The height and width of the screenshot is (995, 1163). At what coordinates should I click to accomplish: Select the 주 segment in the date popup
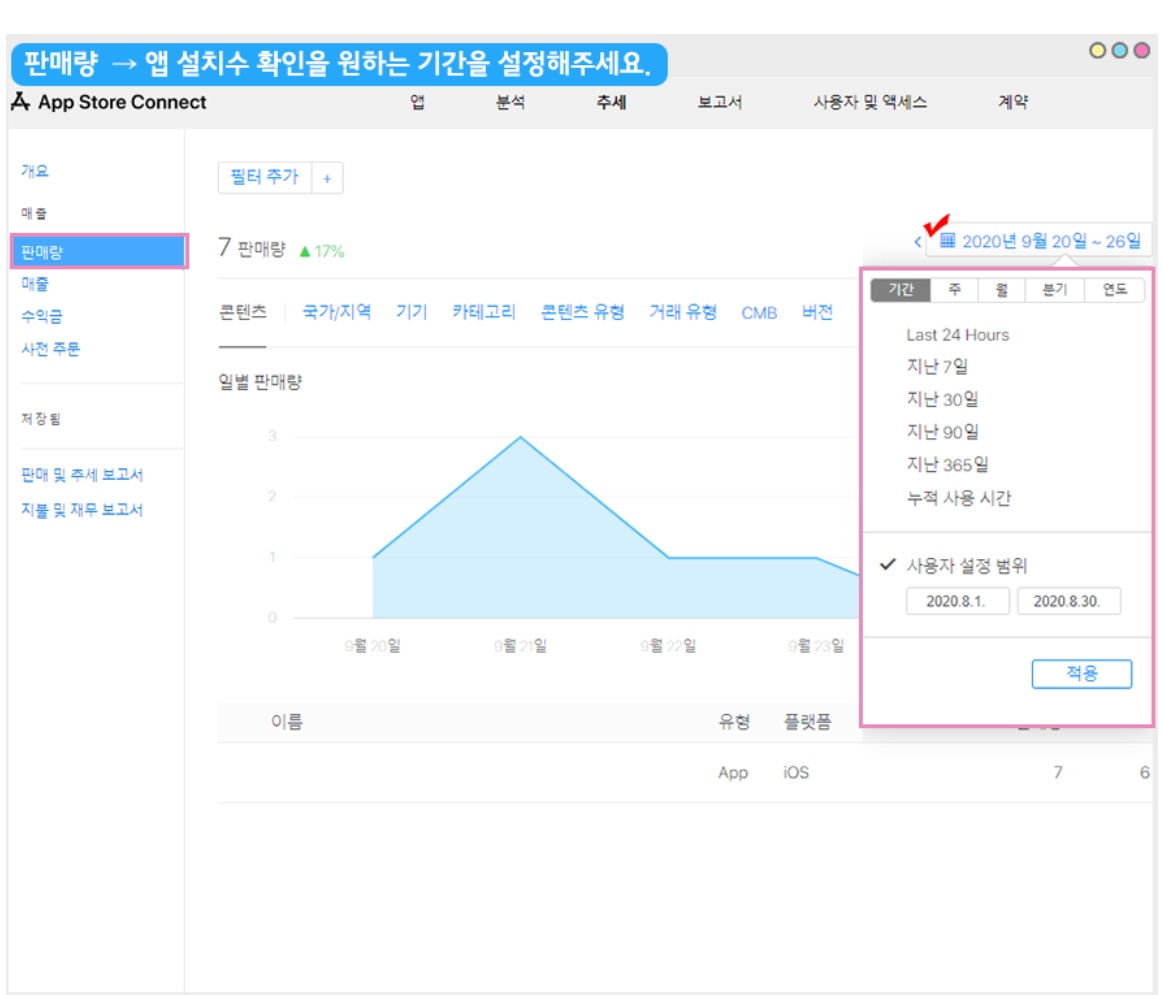[x=955, y=289]
